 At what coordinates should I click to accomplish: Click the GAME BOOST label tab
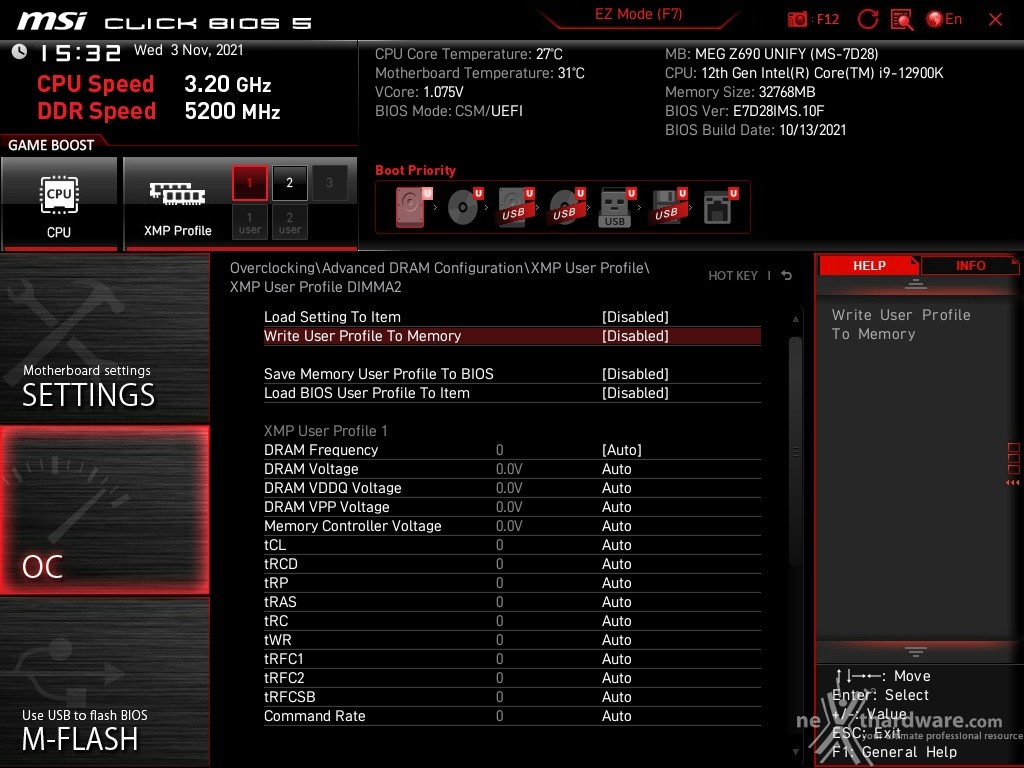pyautogui.click(x=51, y=145)
